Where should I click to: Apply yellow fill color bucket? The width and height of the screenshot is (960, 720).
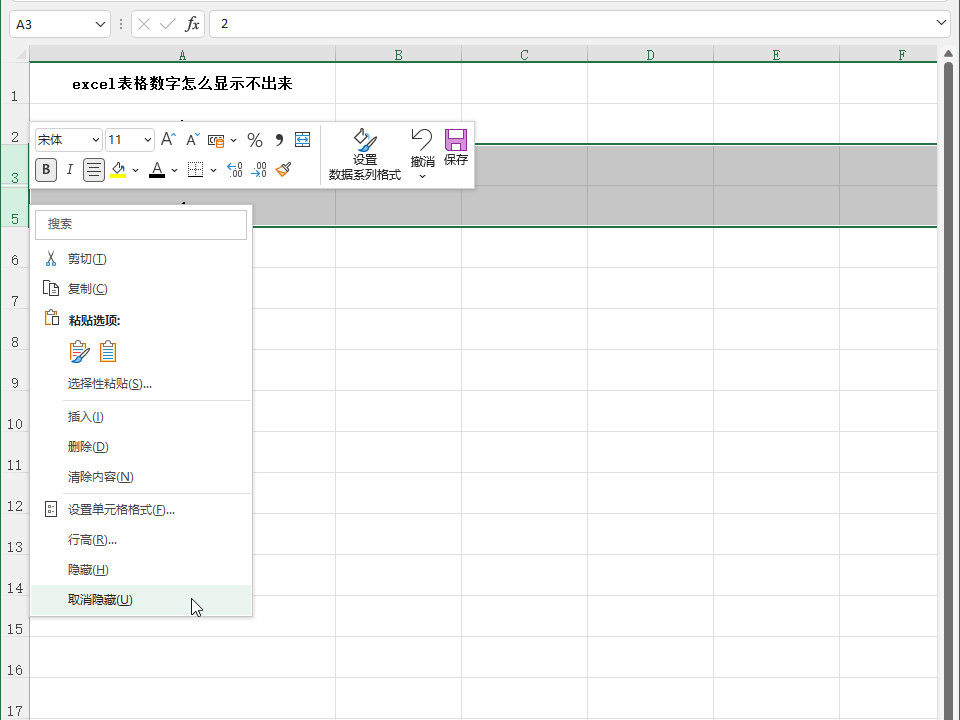pos(118,170)
